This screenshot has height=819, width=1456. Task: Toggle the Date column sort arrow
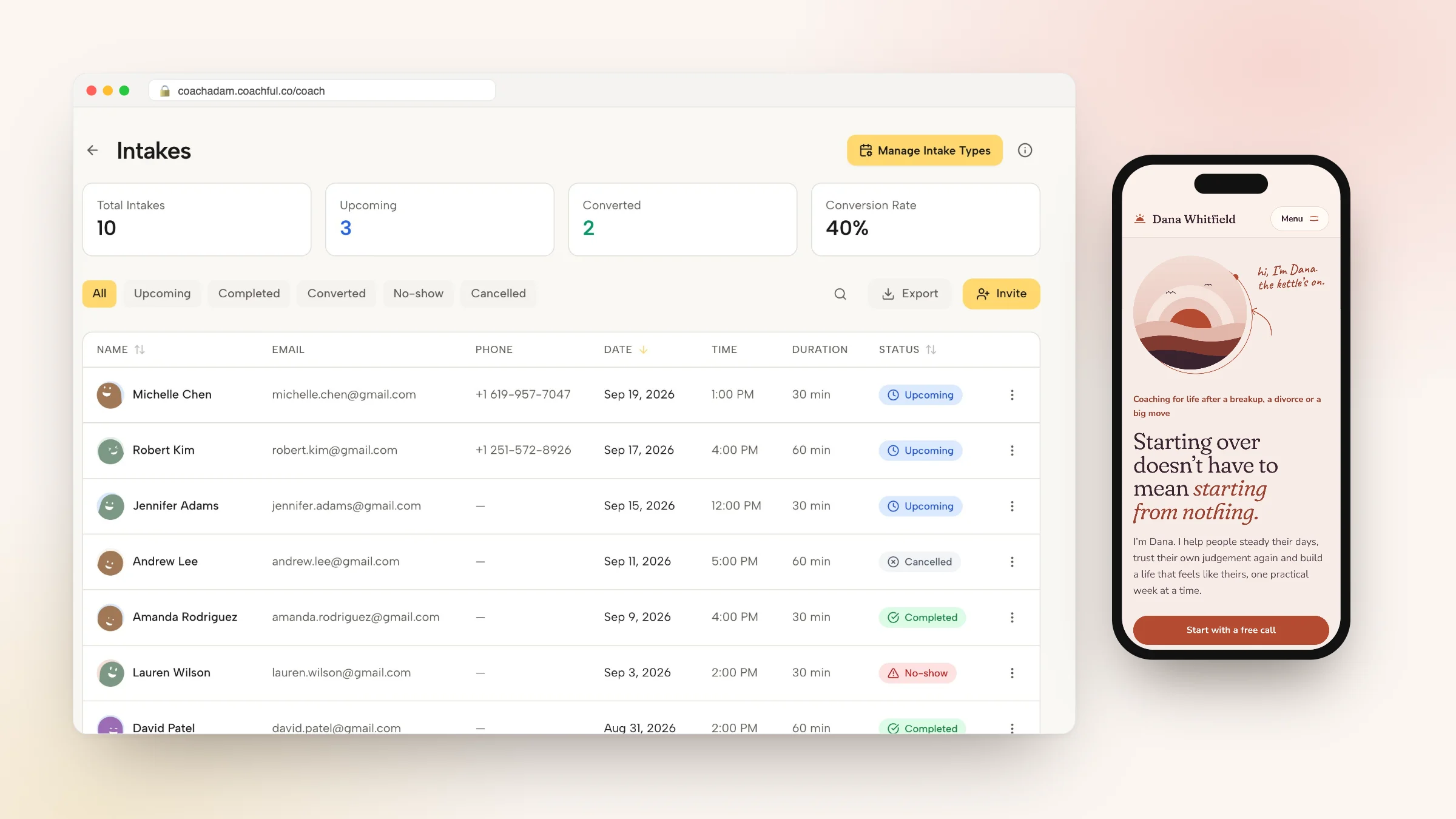click(644, 349)
